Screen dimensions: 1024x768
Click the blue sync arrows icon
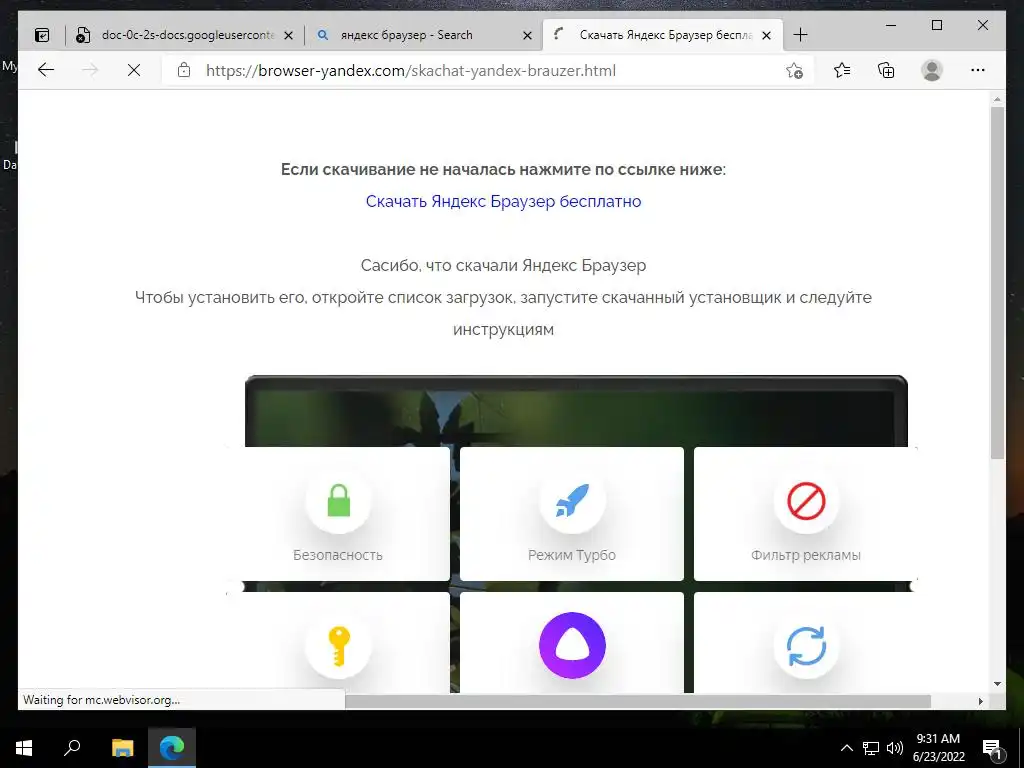[806, 646]
